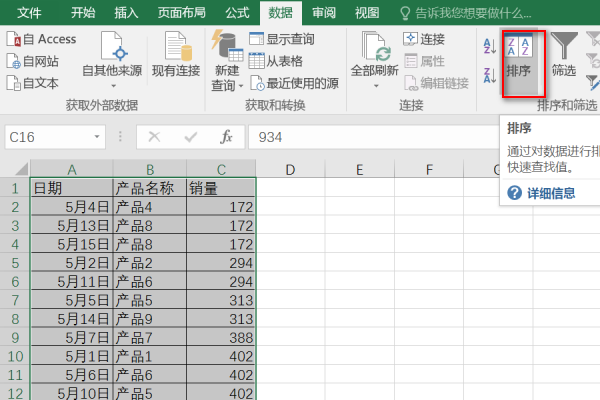Switch to the 公式 ribbon tab
Viewport: 600px width, 400px height.
tap(237, 12)
